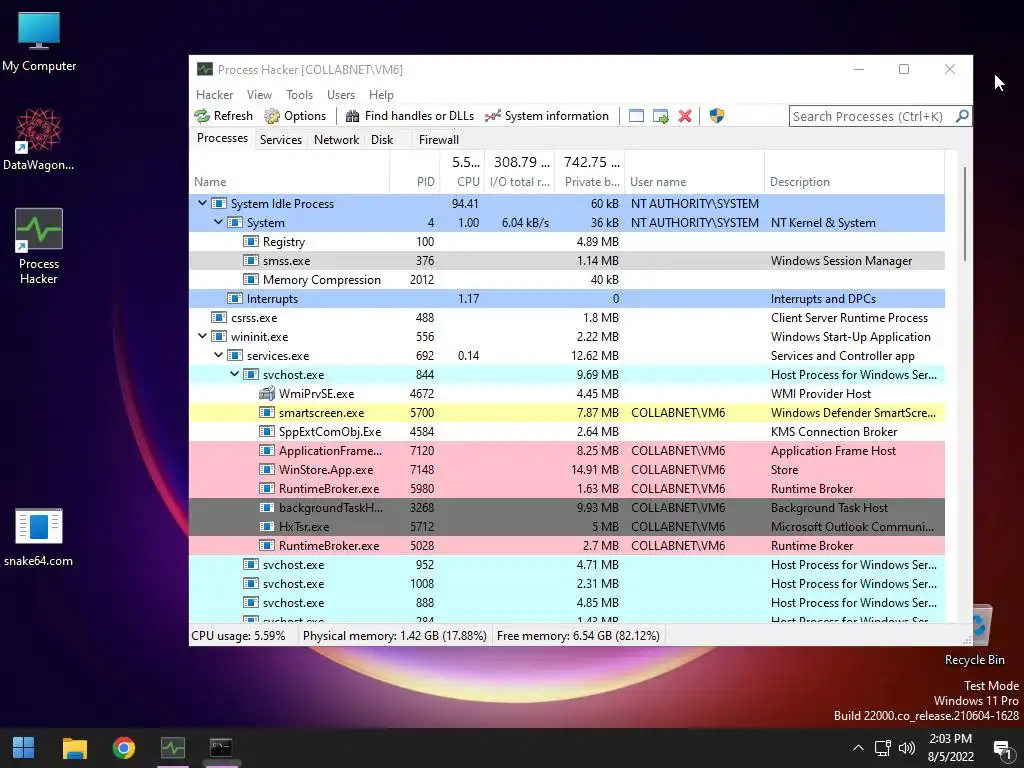Open the notification center icon
This screenshot has width=1024, height=768.
[1001, 748]
